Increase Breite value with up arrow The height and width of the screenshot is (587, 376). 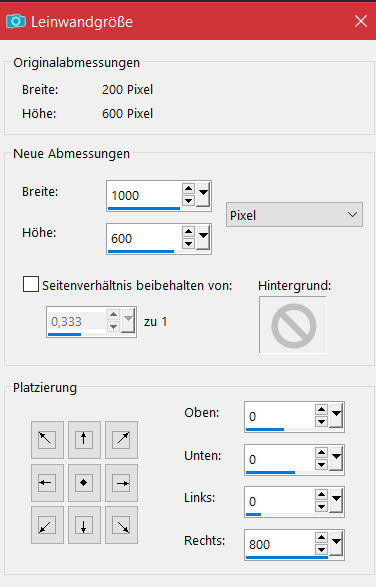coord(188,188)
